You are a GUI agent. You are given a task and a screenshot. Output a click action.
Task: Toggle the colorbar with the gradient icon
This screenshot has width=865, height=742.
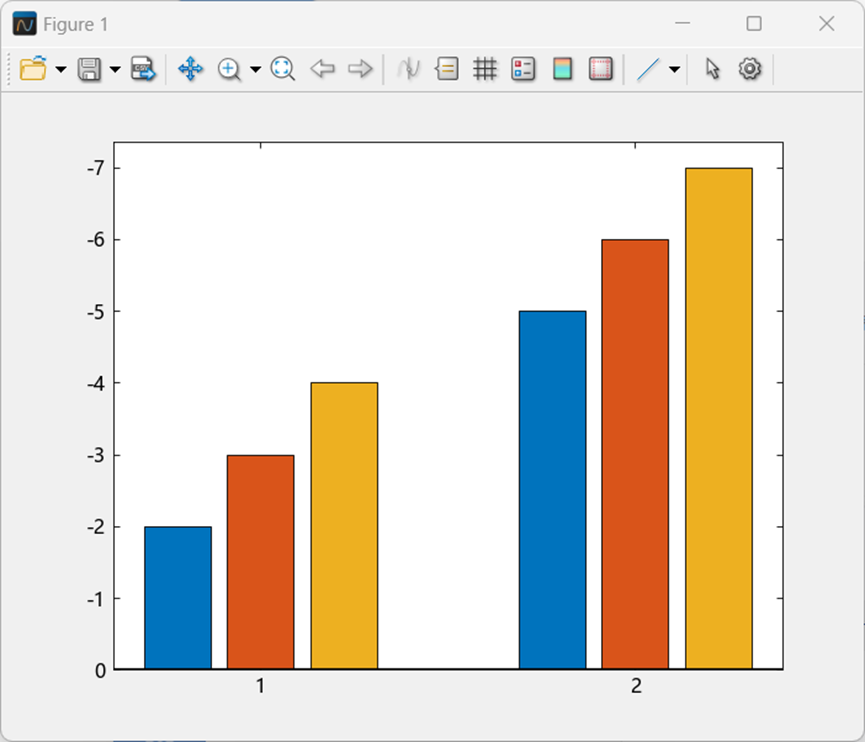pos(562,69)
